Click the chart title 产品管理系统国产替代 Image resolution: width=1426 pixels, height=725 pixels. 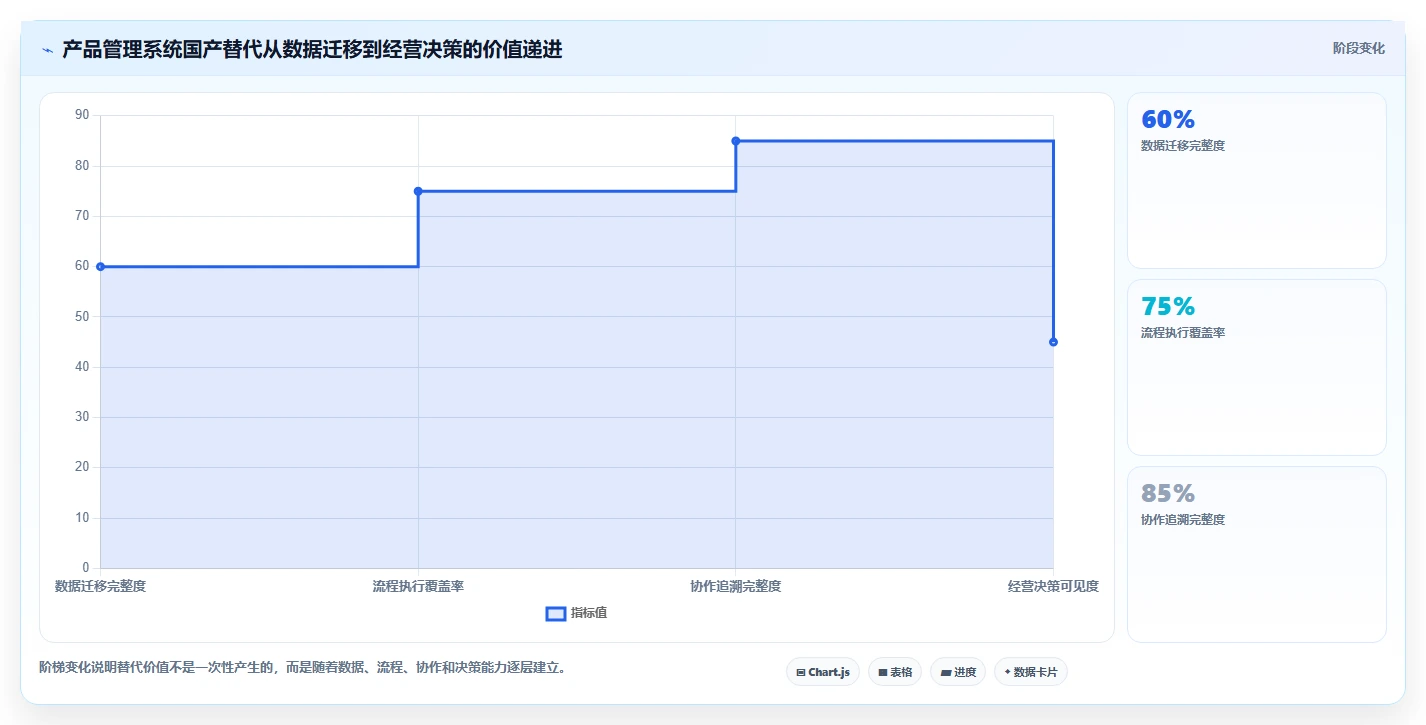click(x=312, y=49)
